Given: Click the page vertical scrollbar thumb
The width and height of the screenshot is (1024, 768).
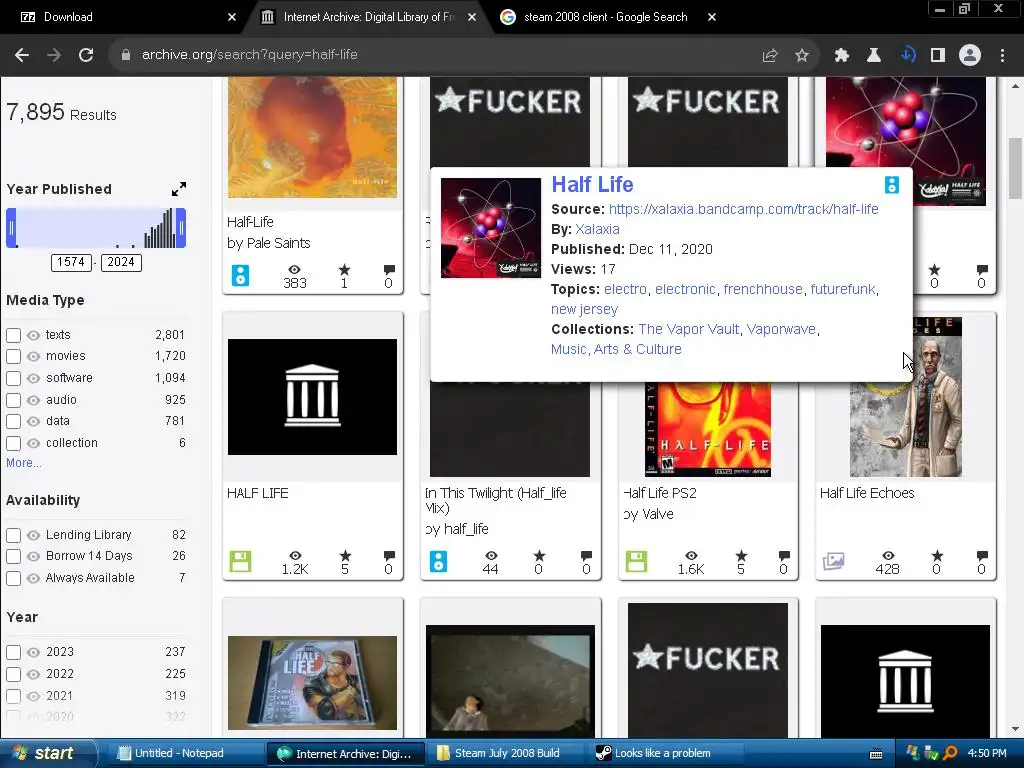Looking at the screenshot, I should pyautogui.click(x=1015, y=168).
